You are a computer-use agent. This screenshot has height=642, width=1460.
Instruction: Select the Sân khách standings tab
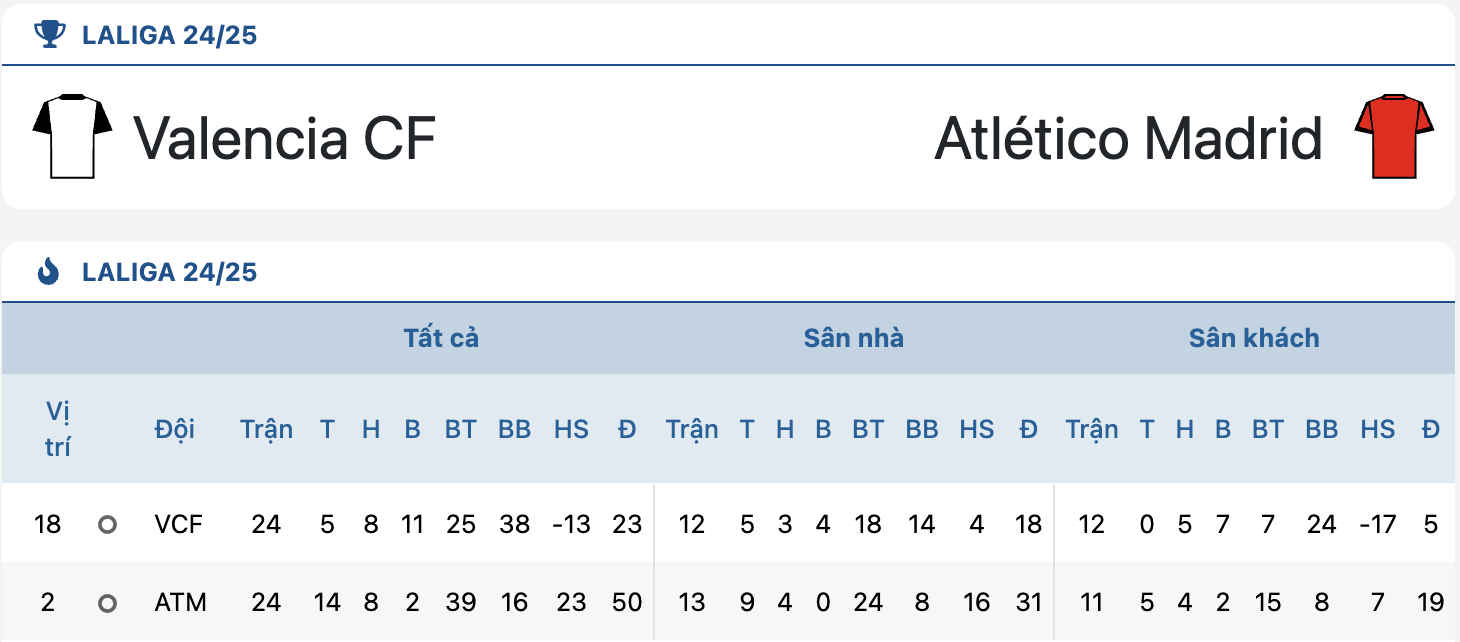click(1254, 338)
